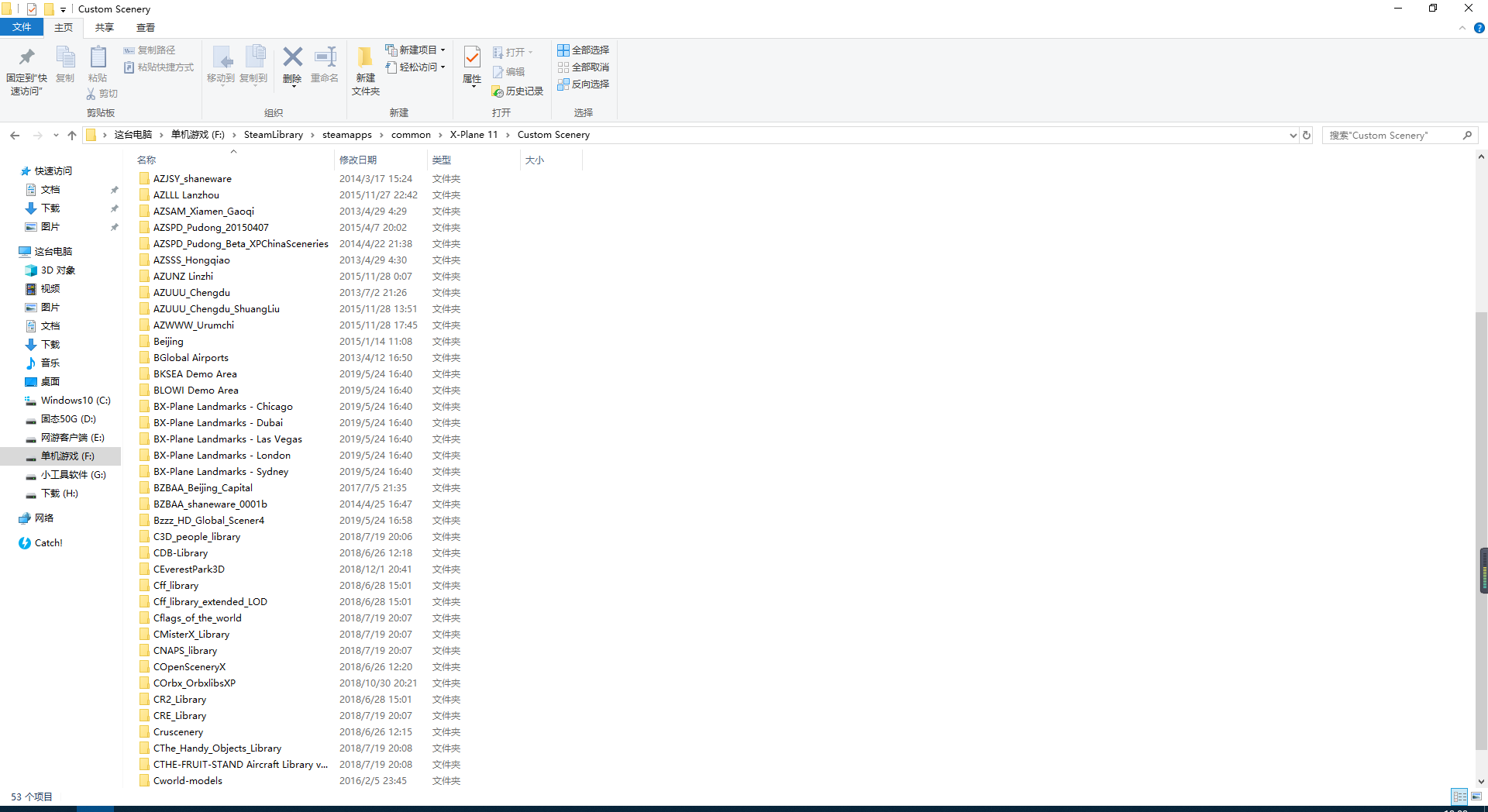Click the search magnifier icon
Viewport: 1488px width, 812px height.
[x=1467, y=135]
